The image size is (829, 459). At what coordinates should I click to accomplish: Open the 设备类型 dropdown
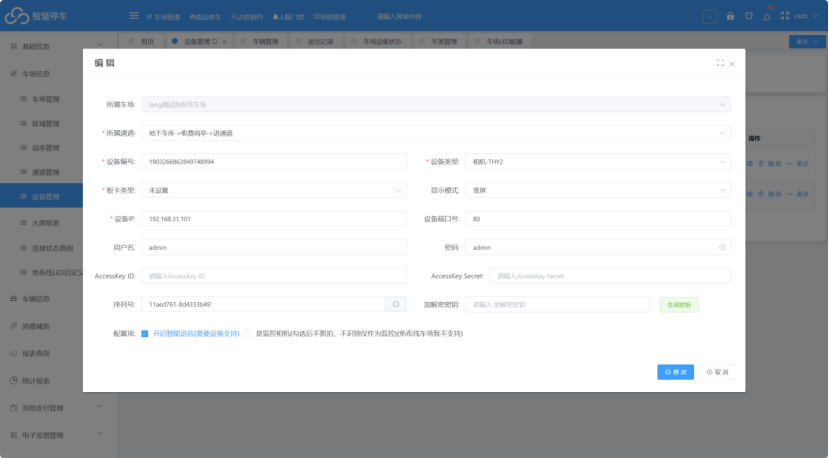598,161
